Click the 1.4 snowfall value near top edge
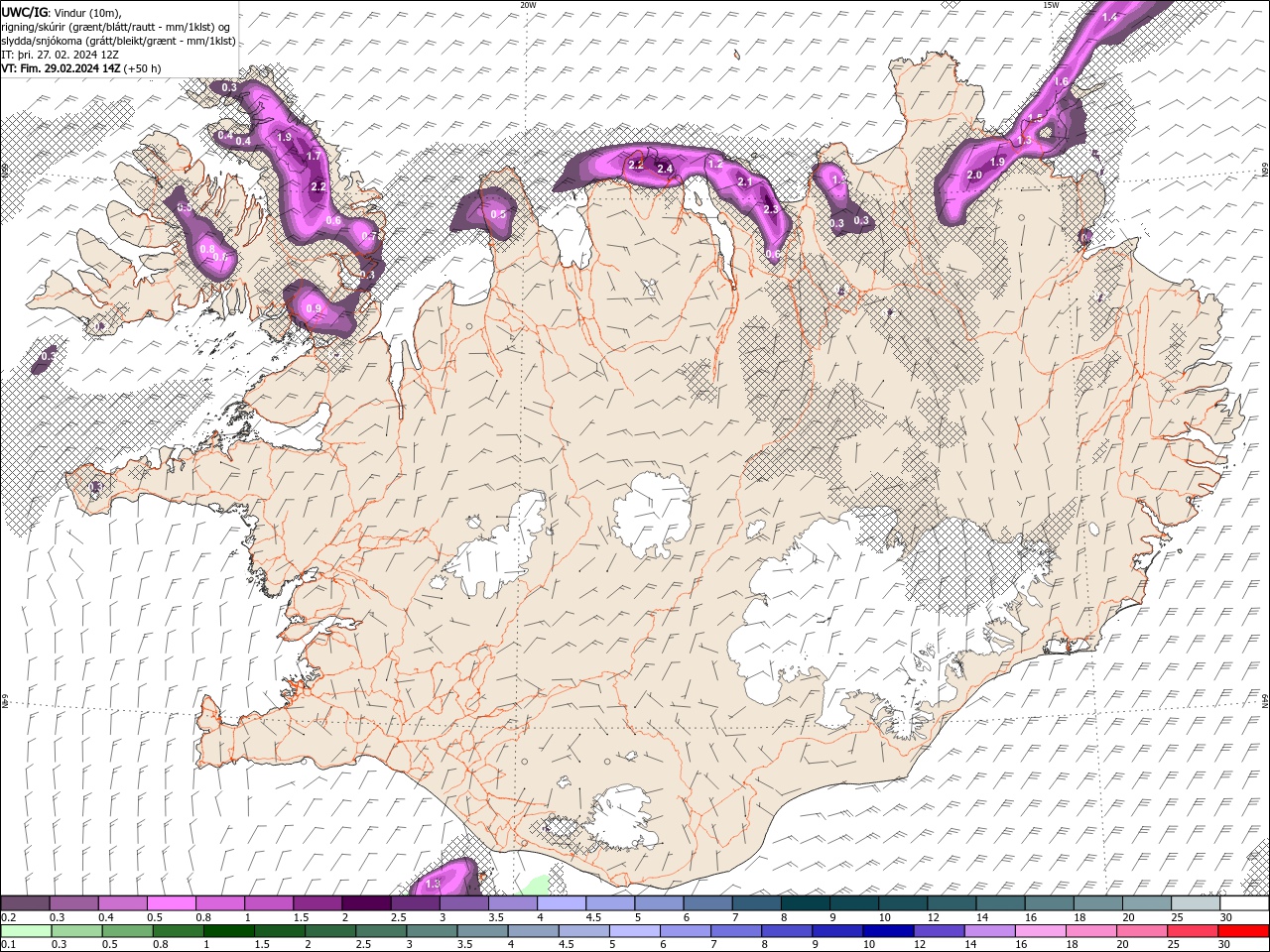 pos(1109,17)
